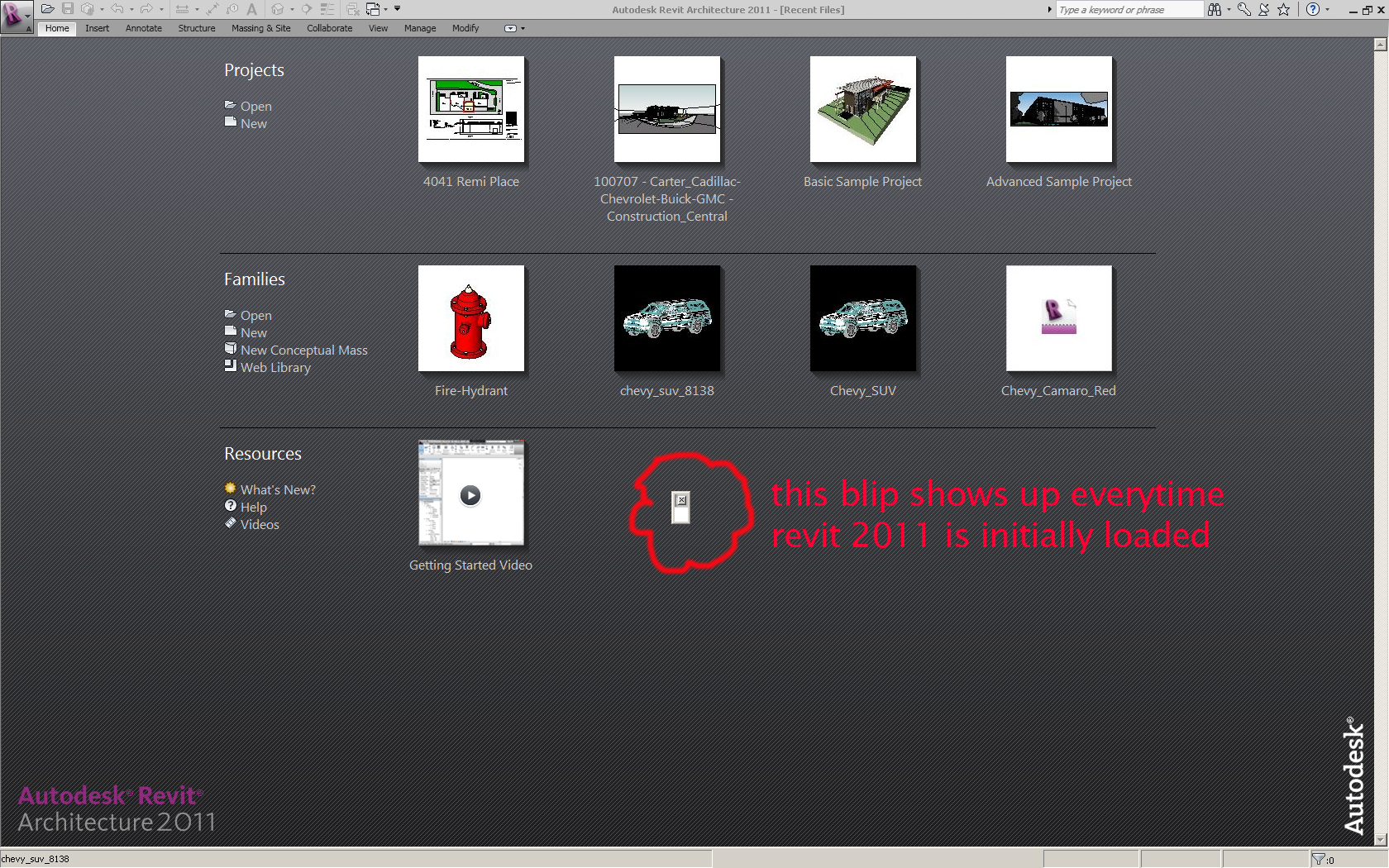1389x868 pixels.
Task: Click the selection filter funnel icon
Action: click(1319, 859)
